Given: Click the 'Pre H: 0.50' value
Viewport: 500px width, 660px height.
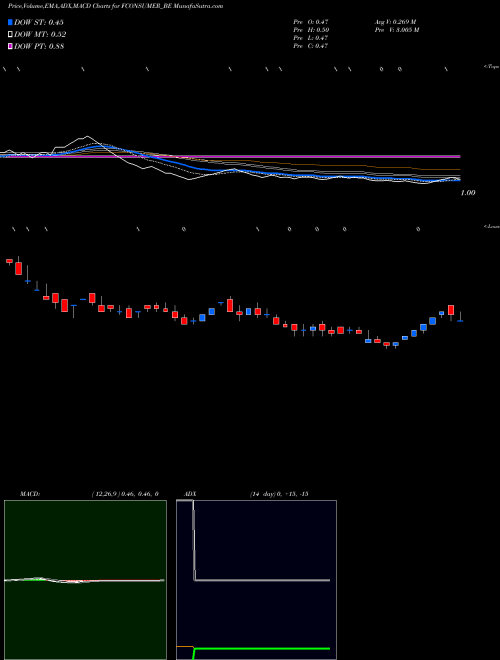Looking at the screenshot, I should (x=311, y=30).
